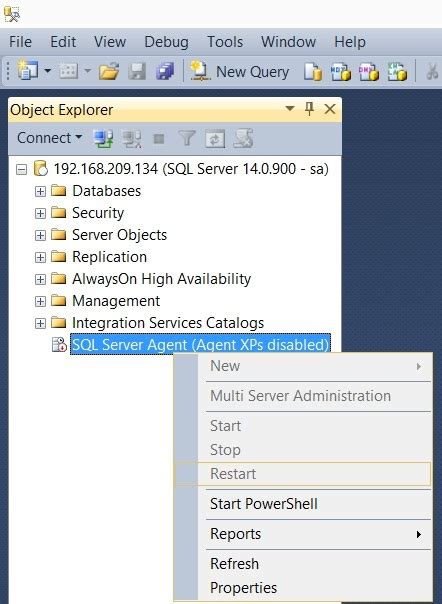Open the Edit menu
This screenshot has height=604, width=442.
click(63, 42)
